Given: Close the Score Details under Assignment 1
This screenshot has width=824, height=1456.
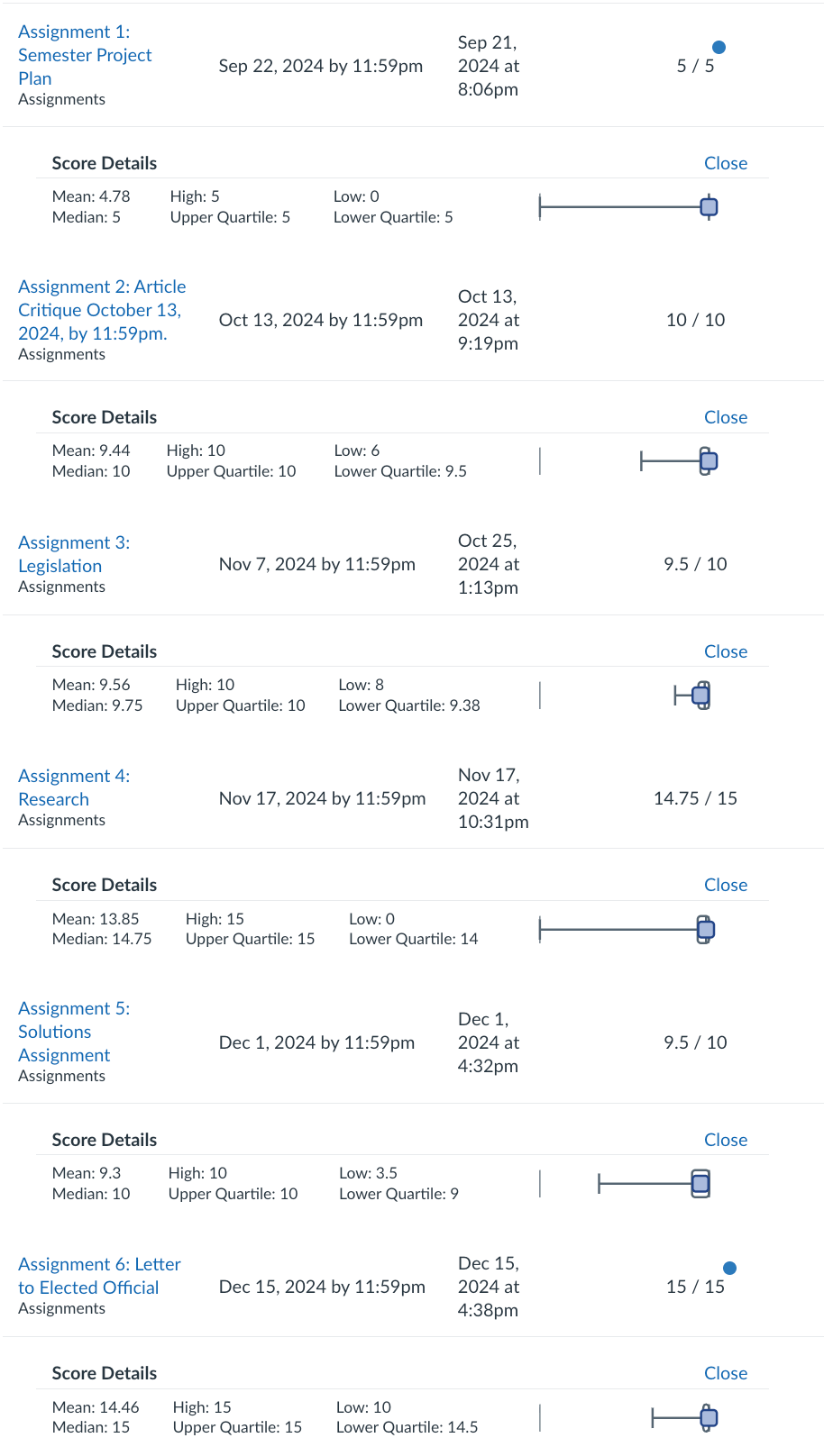Looking at the screenshot, I should 725,163.
